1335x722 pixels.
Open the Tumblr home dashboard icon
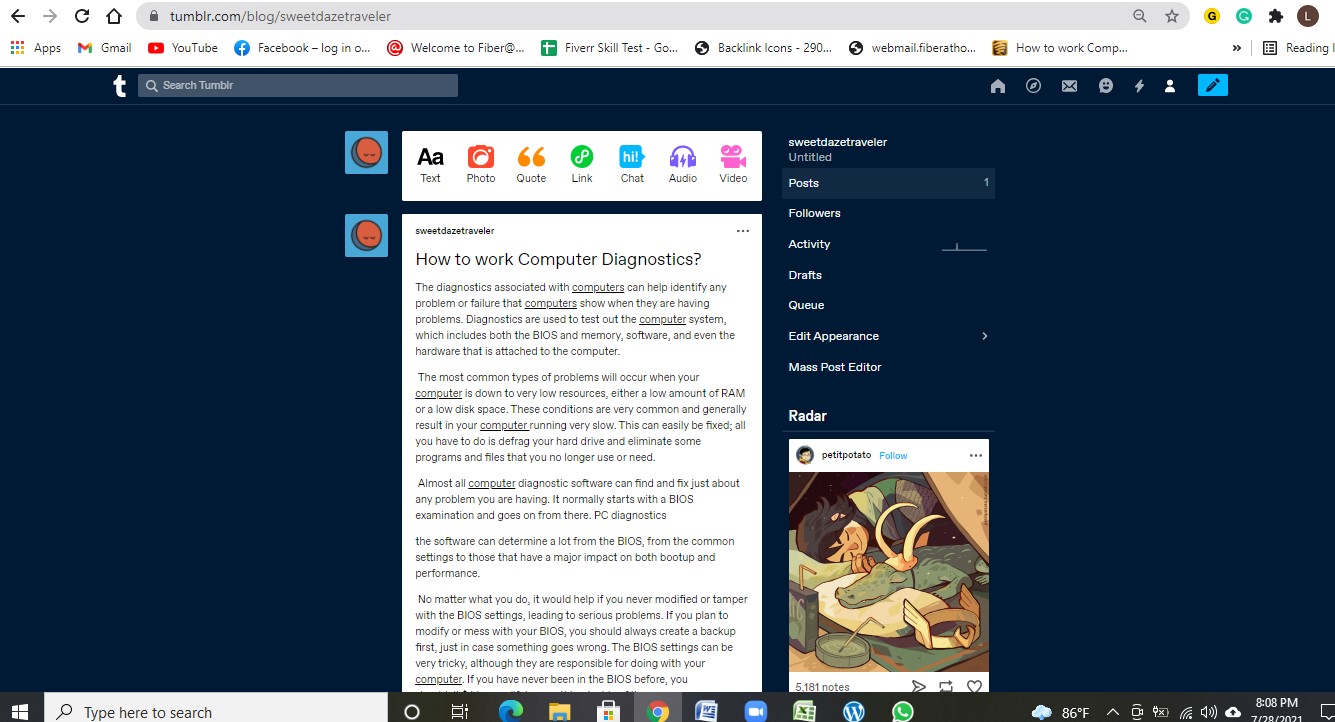point(997,86)
